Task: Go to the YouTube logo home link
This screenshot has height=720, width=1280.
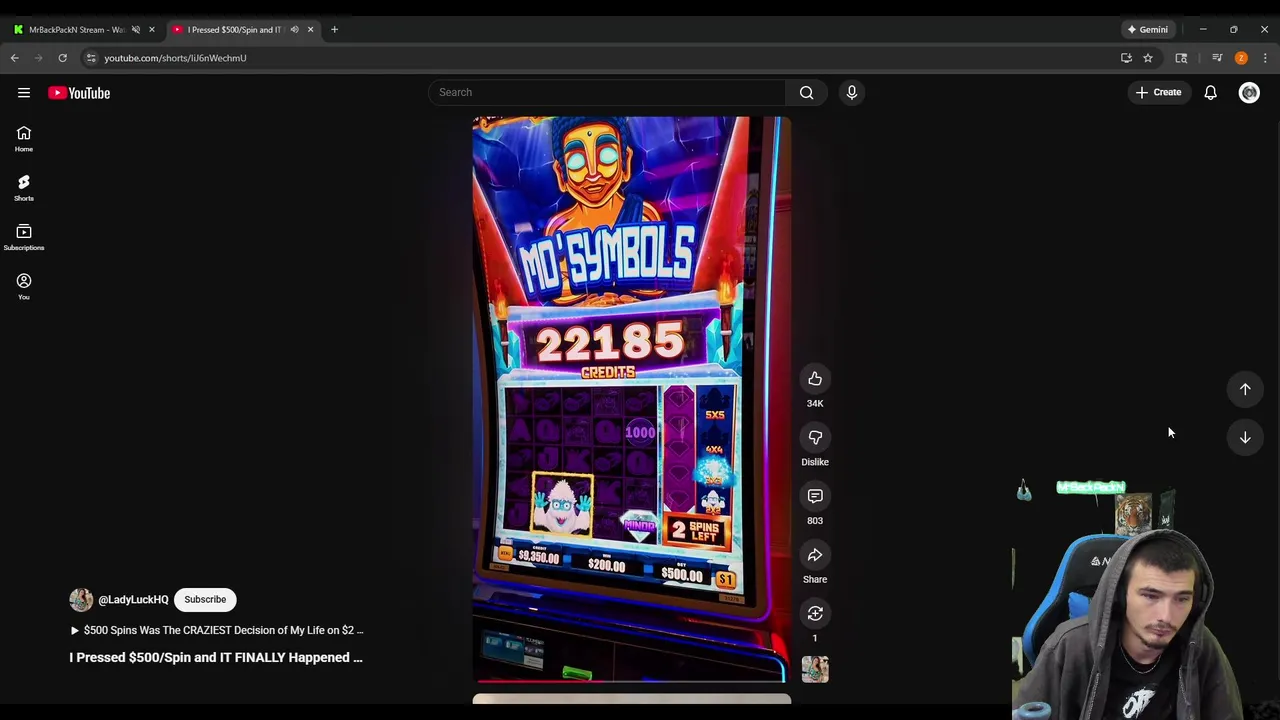Action: pyautogui.click(x=79, y=93)
